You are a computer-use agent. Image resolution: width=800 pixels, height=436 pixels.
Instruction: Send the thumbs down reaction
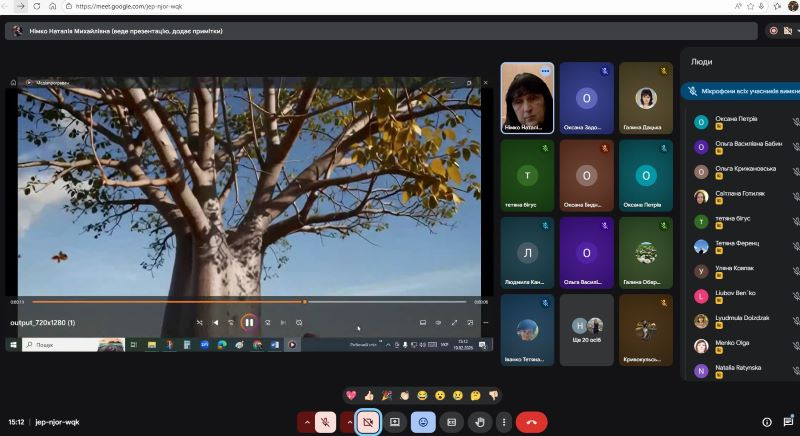[x=492, y=395]
